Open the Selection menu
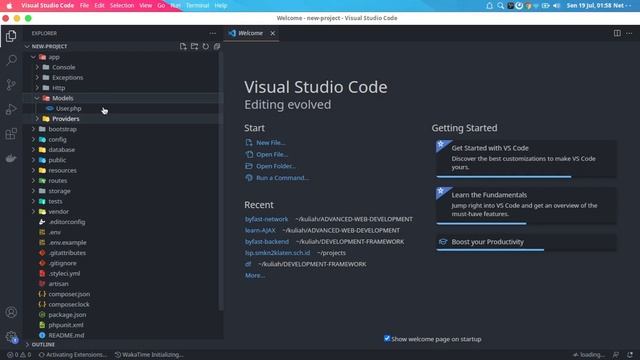This screenshot has width=640, height=360. pos(122,6)
